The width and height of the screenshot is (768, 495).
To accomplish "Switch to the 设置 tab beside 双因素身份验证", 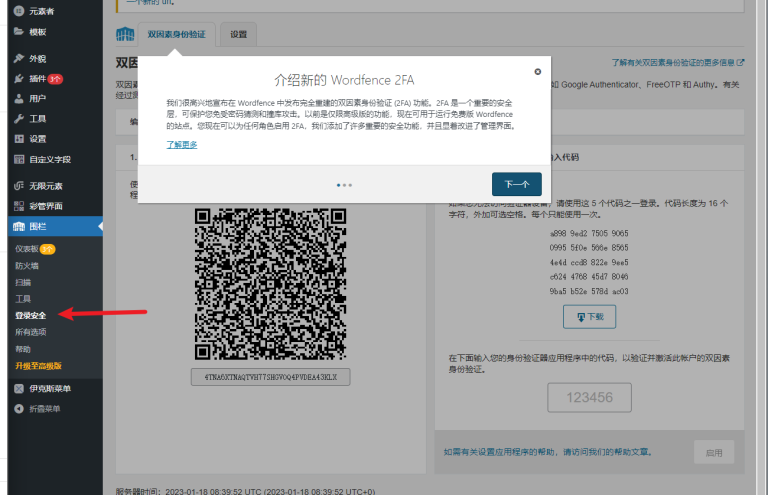I will (x=239, y=34).
